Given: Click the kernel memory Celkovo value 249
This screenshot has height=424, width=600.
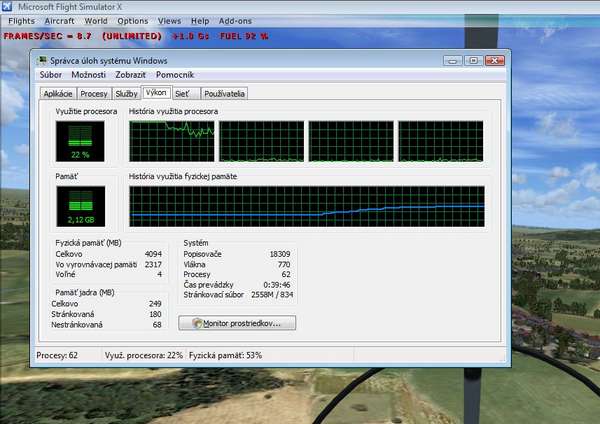Looking at the screenshot, I should click(155, 303).
